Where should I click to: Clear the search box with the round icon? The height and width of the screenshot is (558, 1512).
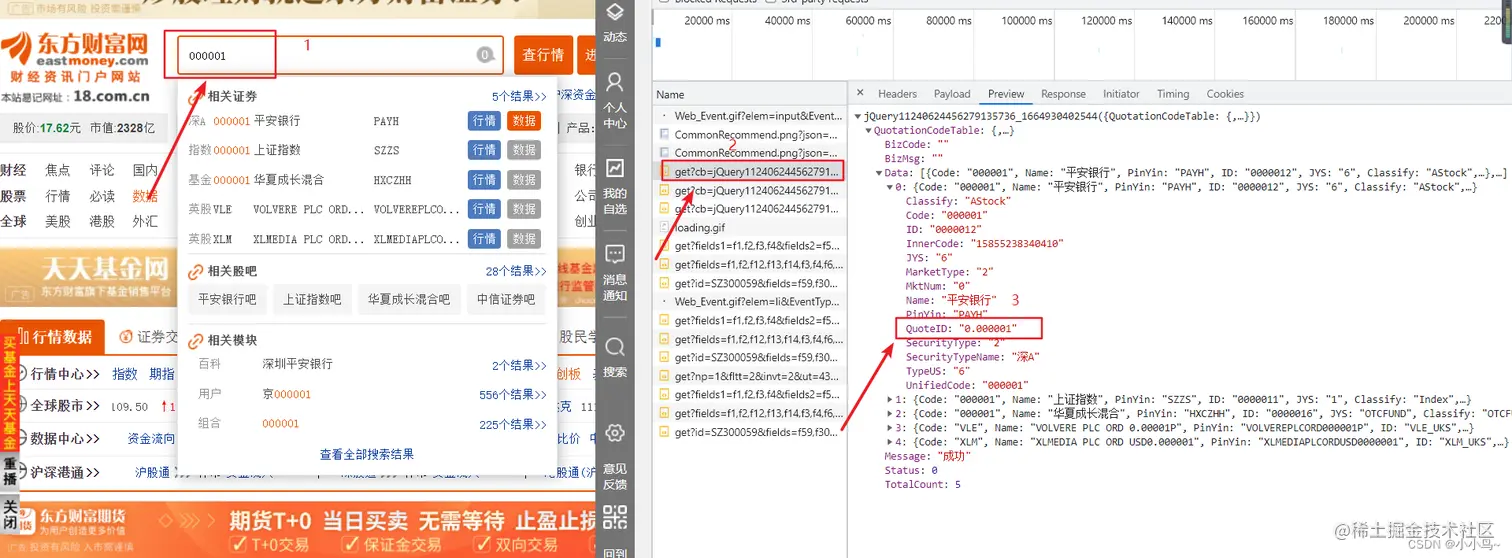pos(485,56)
